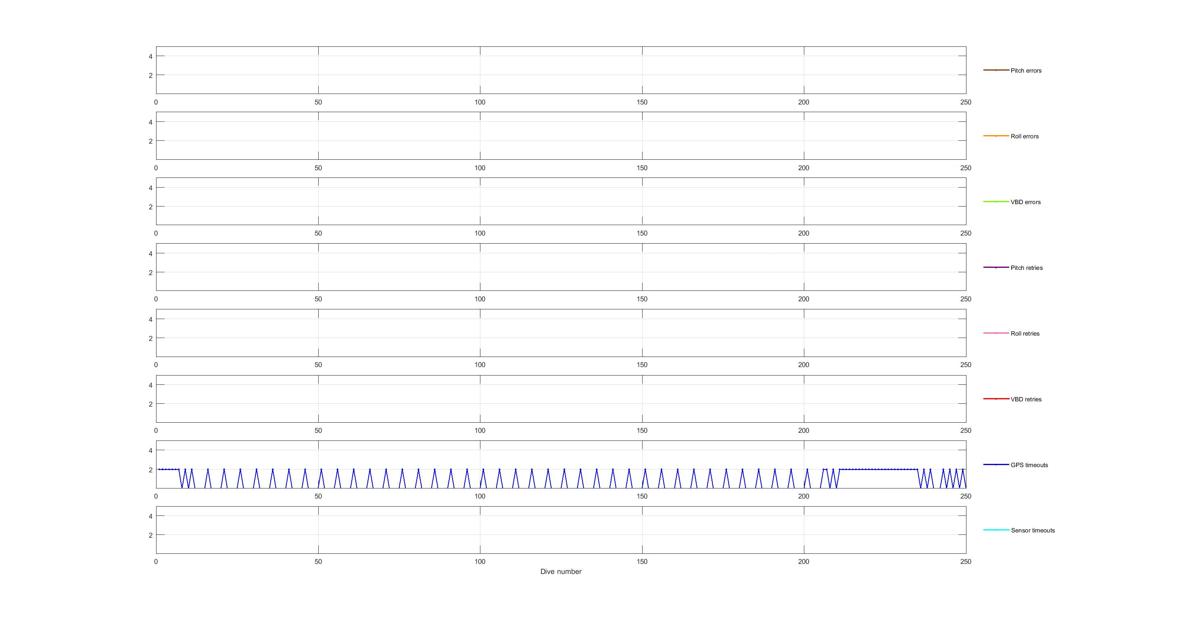Click the green VBD errors legend line
The height and width of the screenshot is (622, 1200).
point(996,201)
